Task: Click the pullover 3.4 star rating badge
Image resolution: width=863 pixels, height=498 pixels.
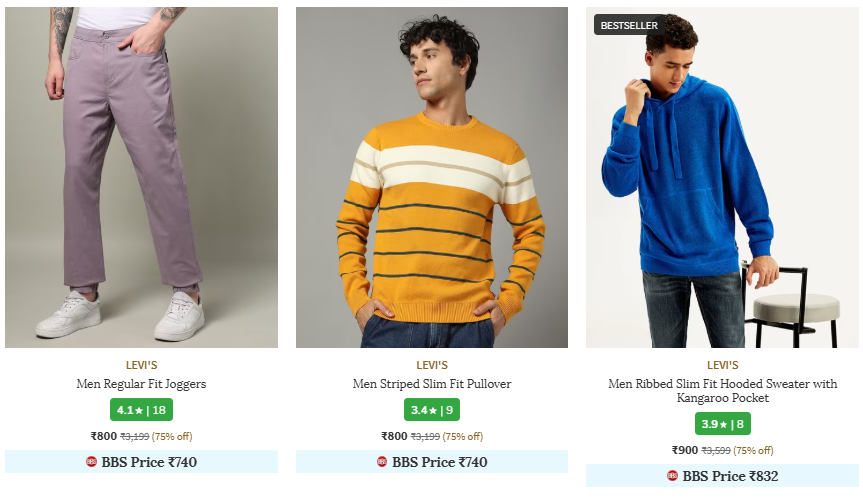Action: (x=431, y=410)
